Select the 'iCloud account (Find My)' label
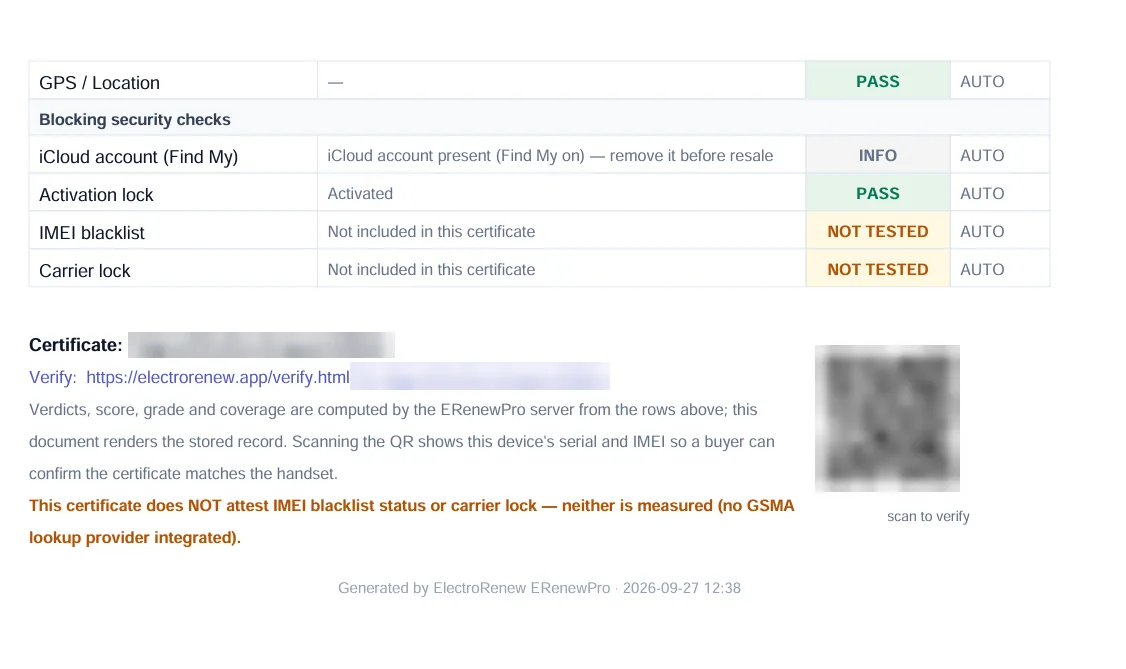Screen dimensions: 1126x669 [x=138, y=156]
